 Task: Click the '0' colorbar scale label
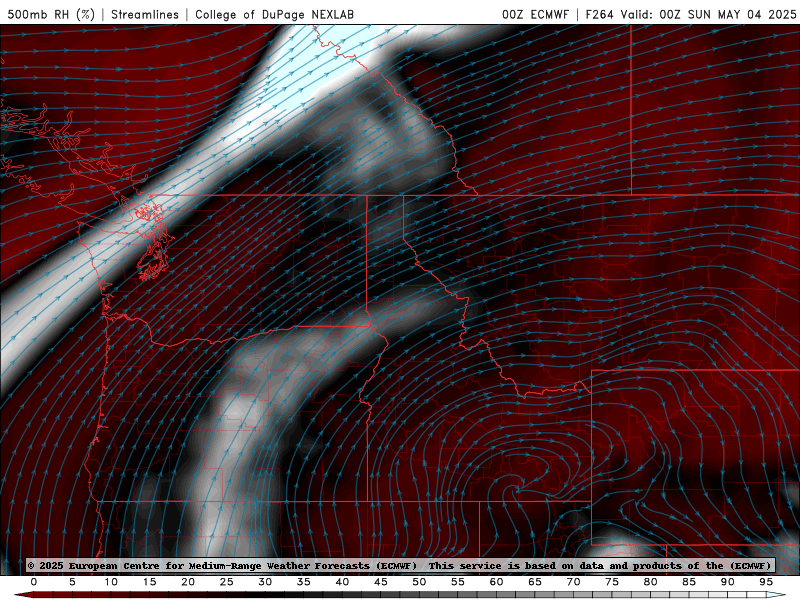pyautogui.click(x=34, y=582)
